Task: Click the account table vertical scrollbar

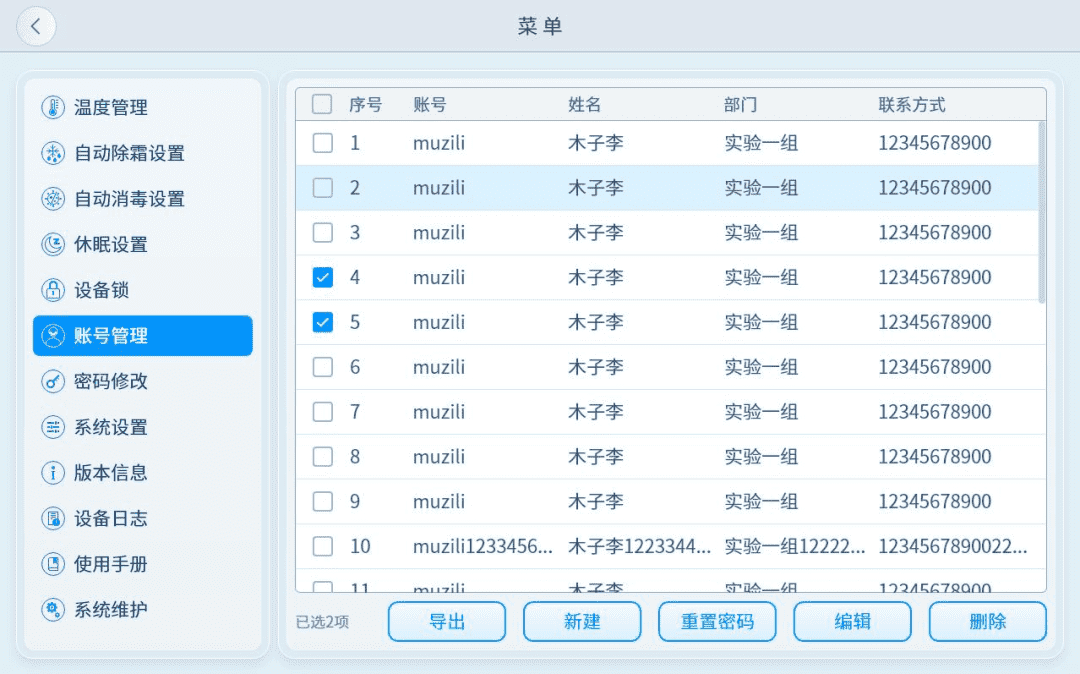Action: [x=1041, y=212]
